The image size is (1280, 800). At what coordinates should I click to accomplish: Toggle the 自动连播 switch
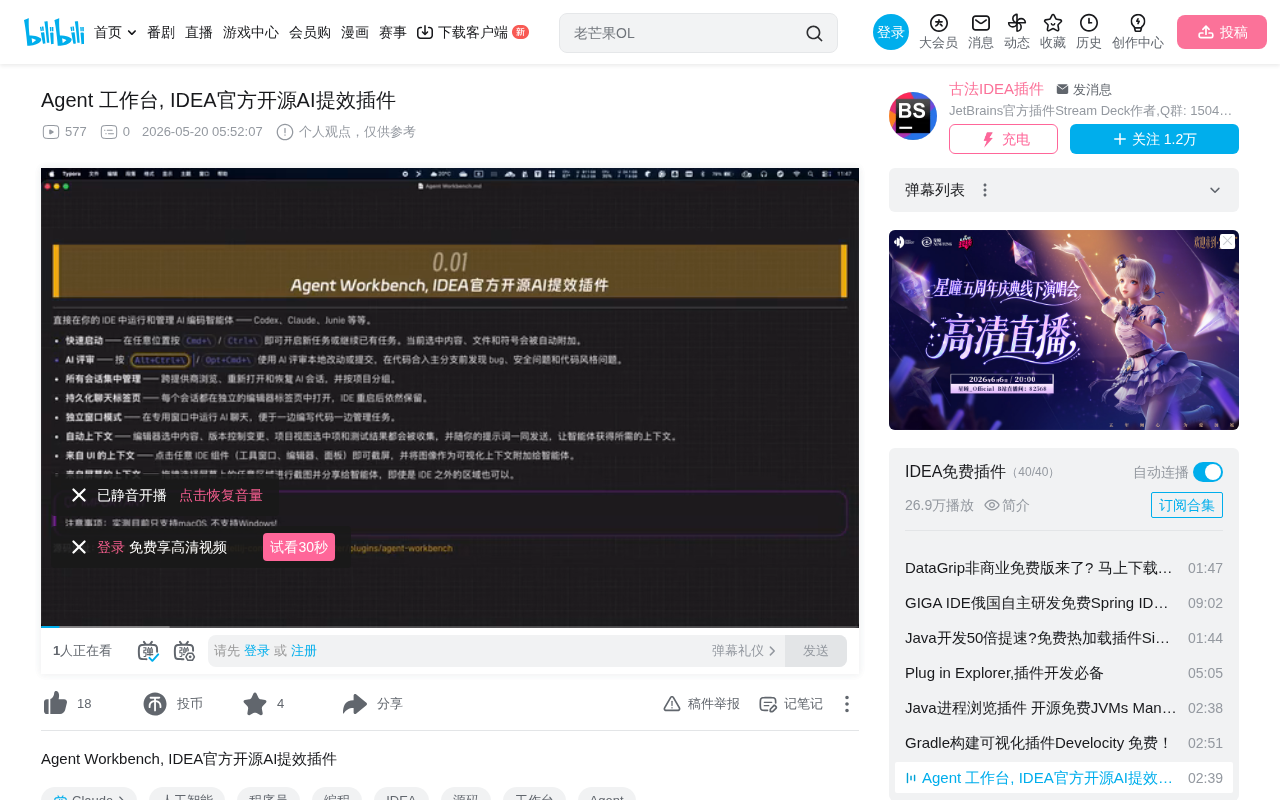point(1208,472)
